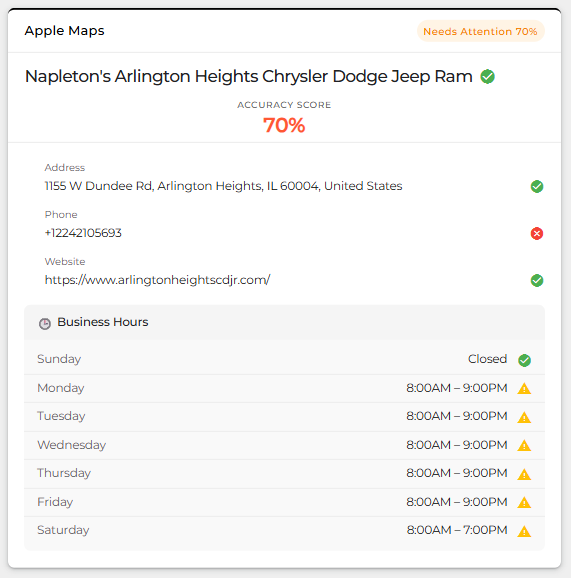
Task: Select the Apple Maps card title
Action: pos(65,31)
